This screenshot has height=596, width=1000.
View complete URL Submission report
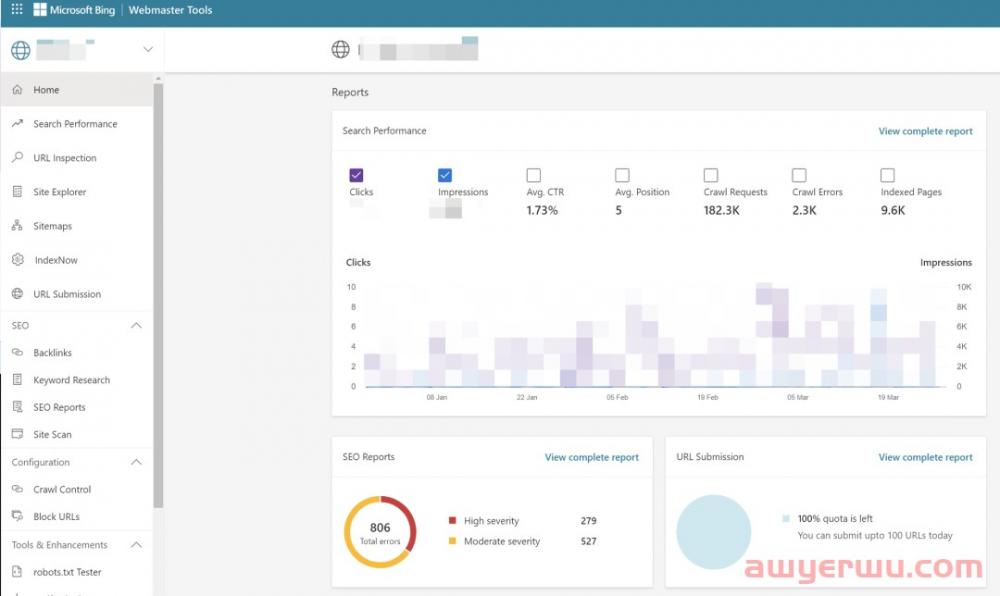point(925,457)
